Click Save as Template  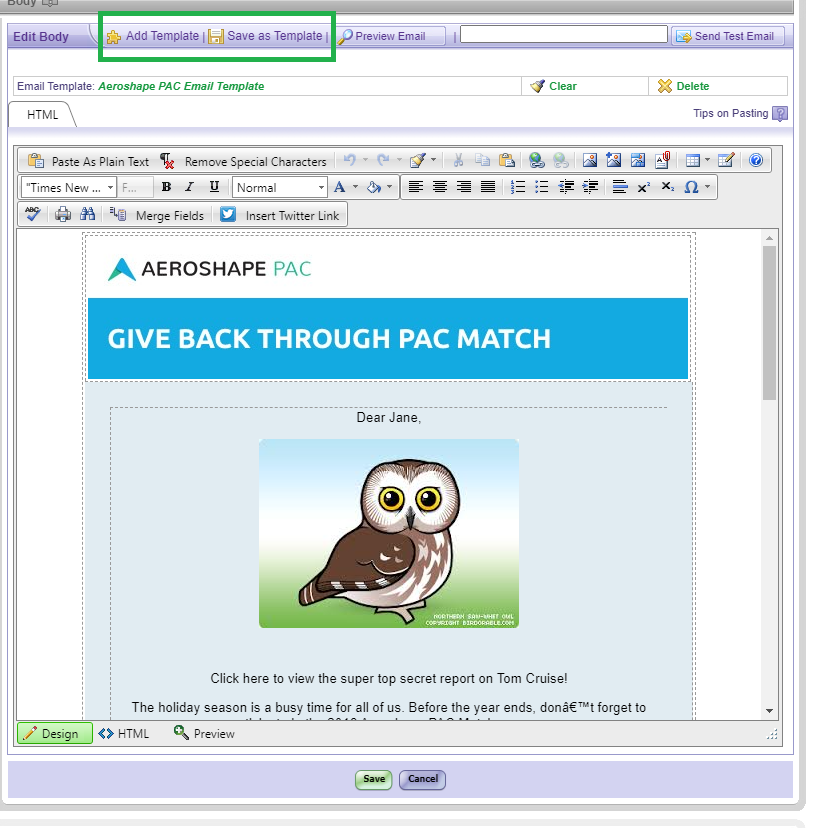point(265,36)
